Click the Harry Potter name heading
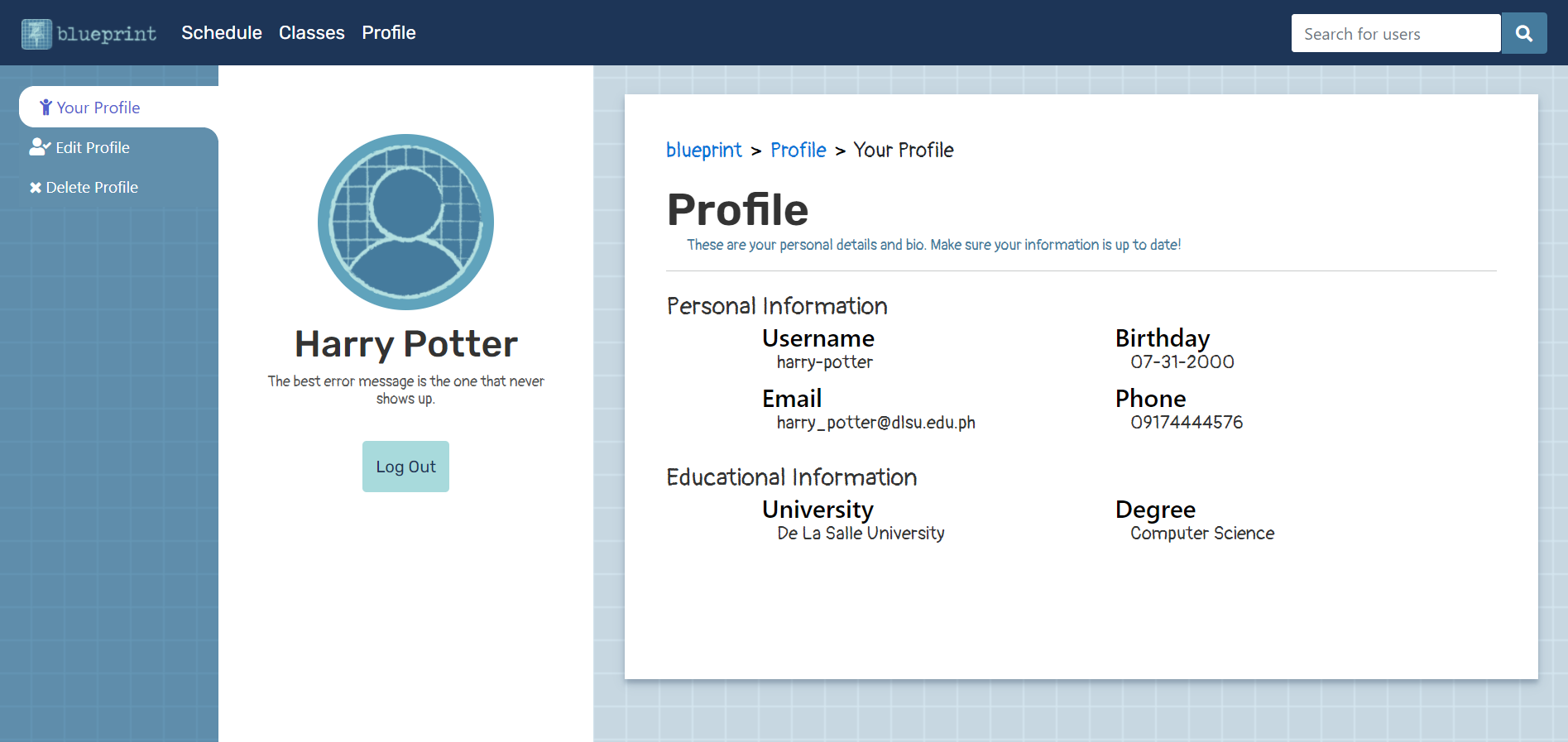 (x=406, y=343)
